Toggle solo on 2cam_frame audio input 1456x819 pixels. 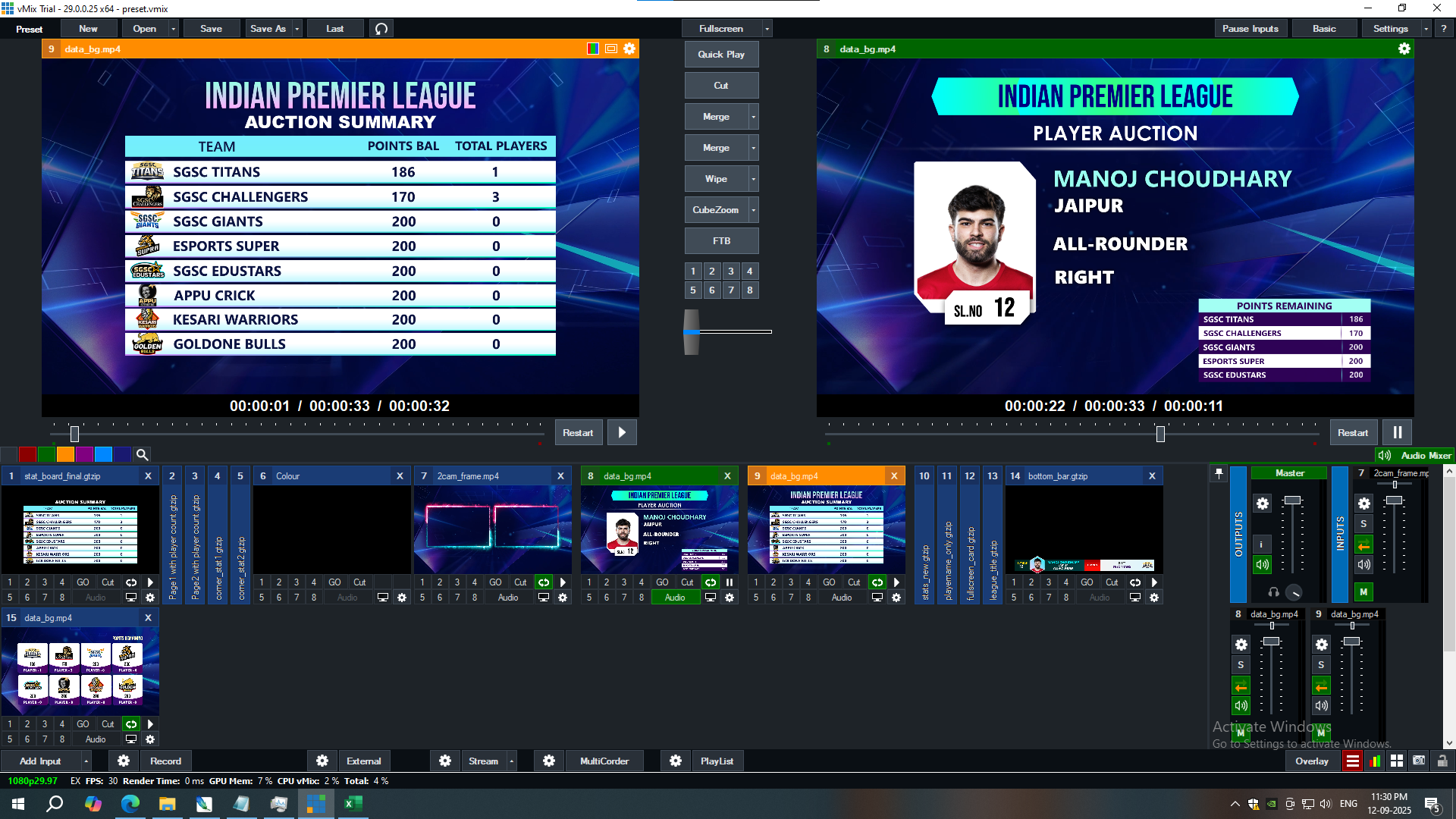pos(1363,524)
